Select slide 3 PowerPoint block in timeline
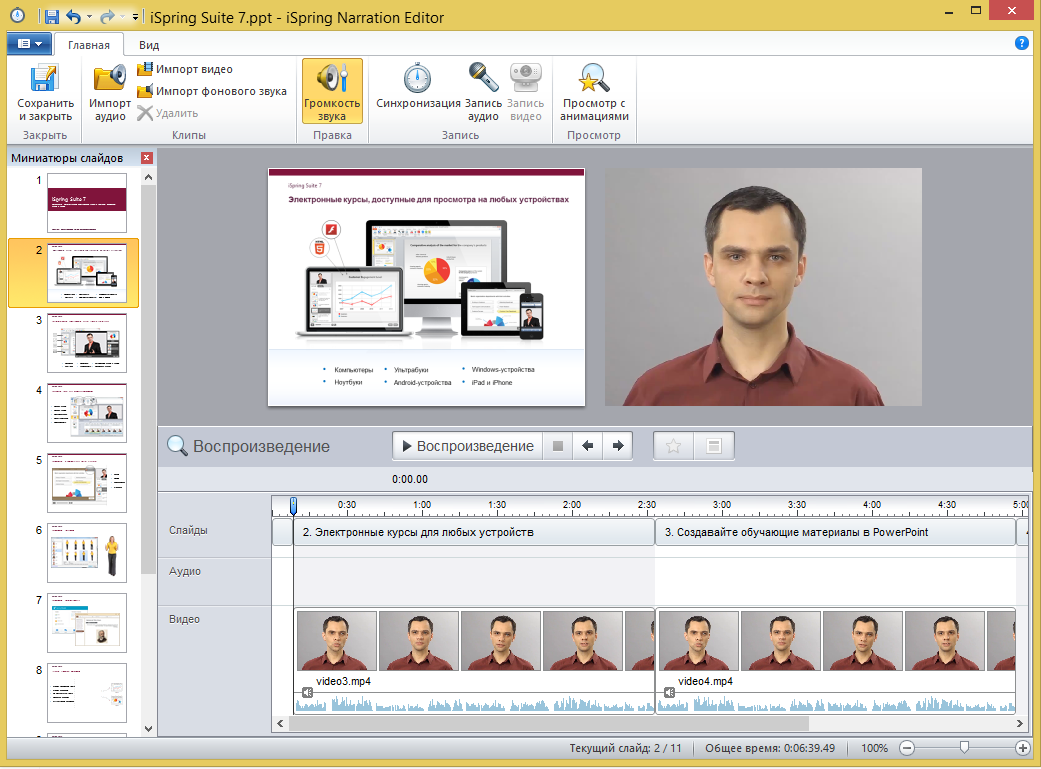Viewport: 1041px width, 769px height. (x=835, y=532)
